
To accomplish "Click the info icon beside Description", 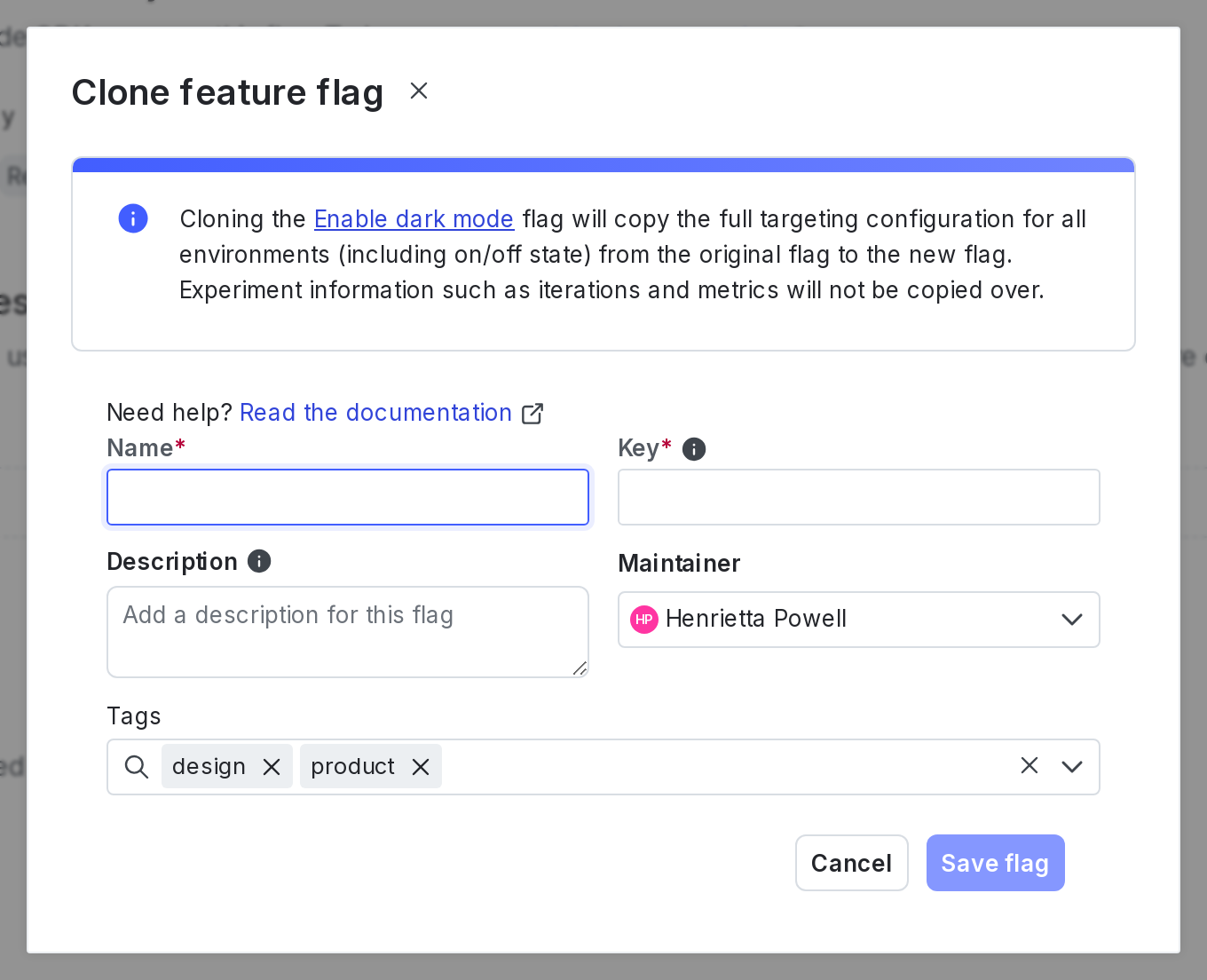I will pos(258,561).
